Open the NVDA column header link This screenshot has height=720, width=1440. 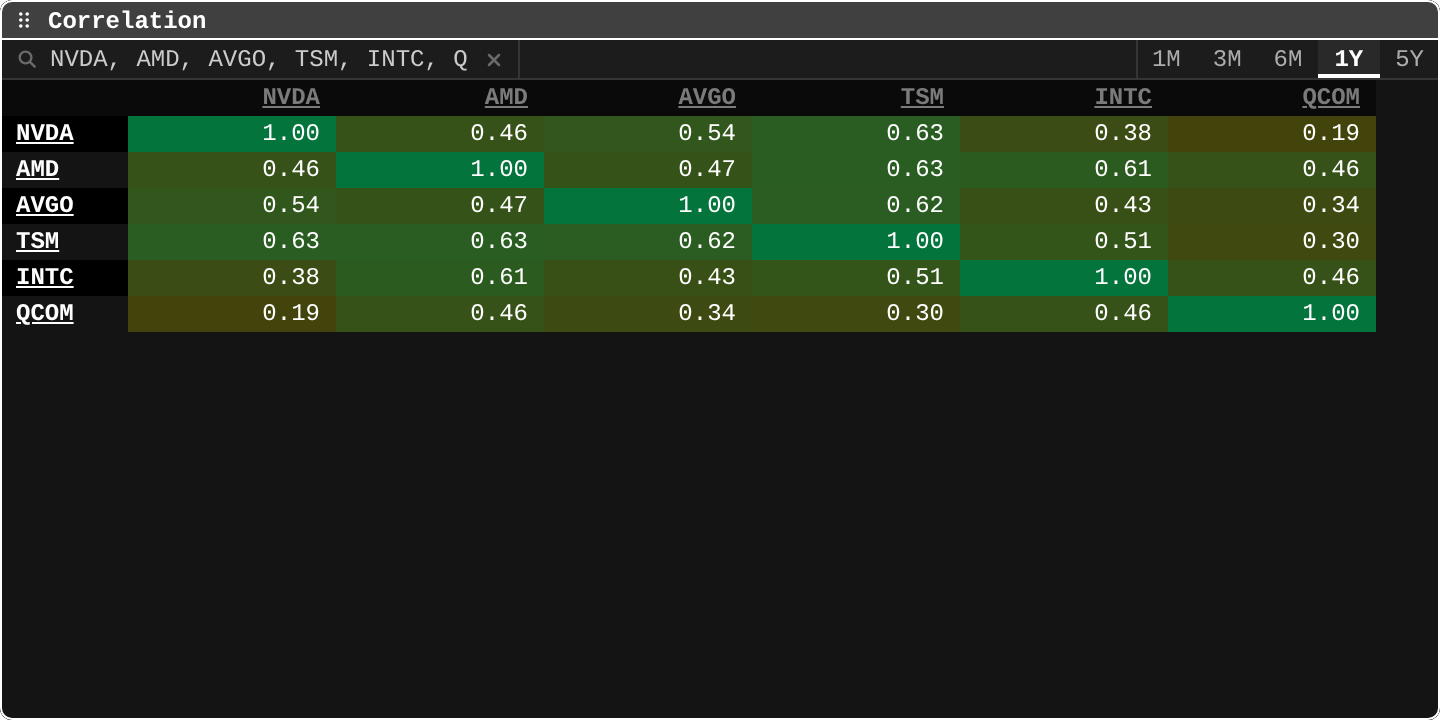(x=291, y=97)
